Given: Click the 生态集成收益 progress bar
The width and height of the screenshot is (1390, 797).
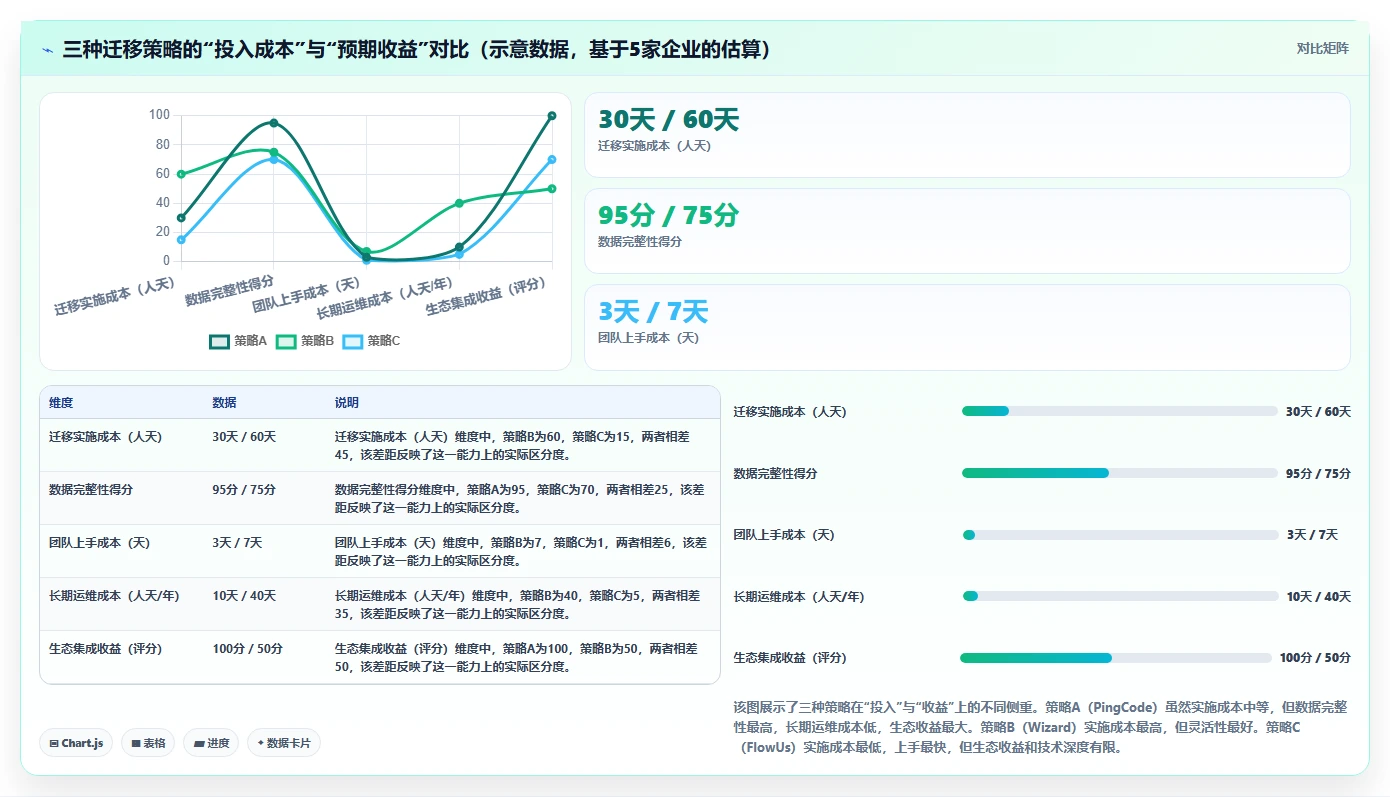Looking at the screenshot, I should (1116, 658).
